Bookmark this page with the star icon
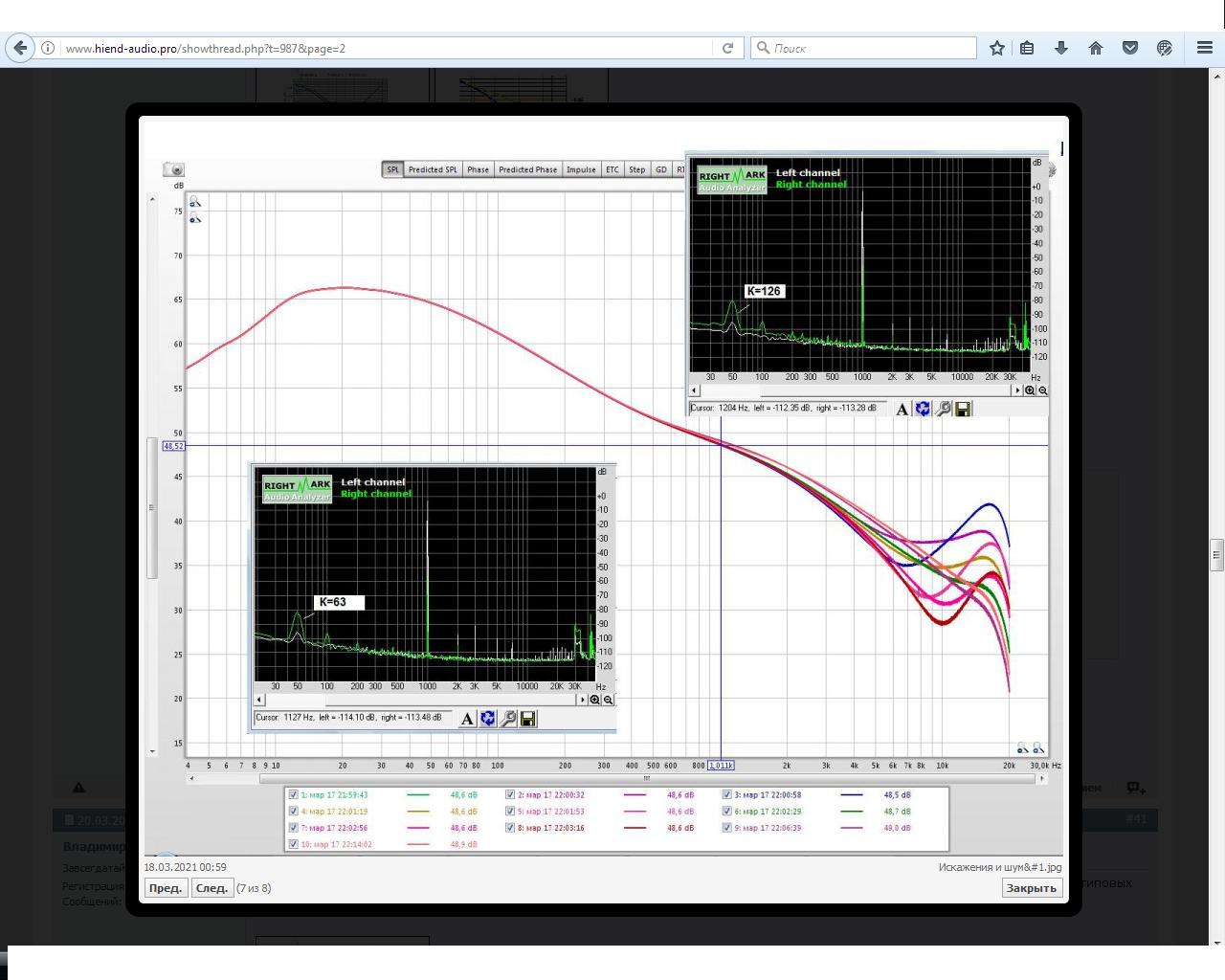The width and height of the screenshot is (1225, 980). [x=997, y=48]
